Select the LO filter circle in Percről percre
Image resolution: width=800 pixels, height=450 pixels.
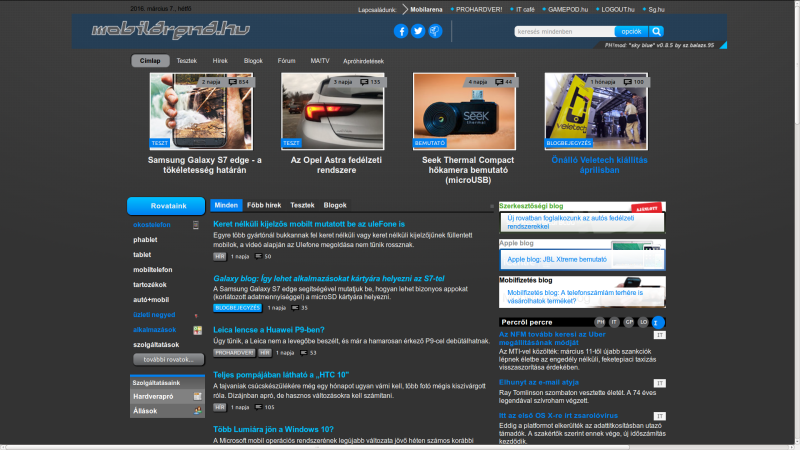(643, 322)
